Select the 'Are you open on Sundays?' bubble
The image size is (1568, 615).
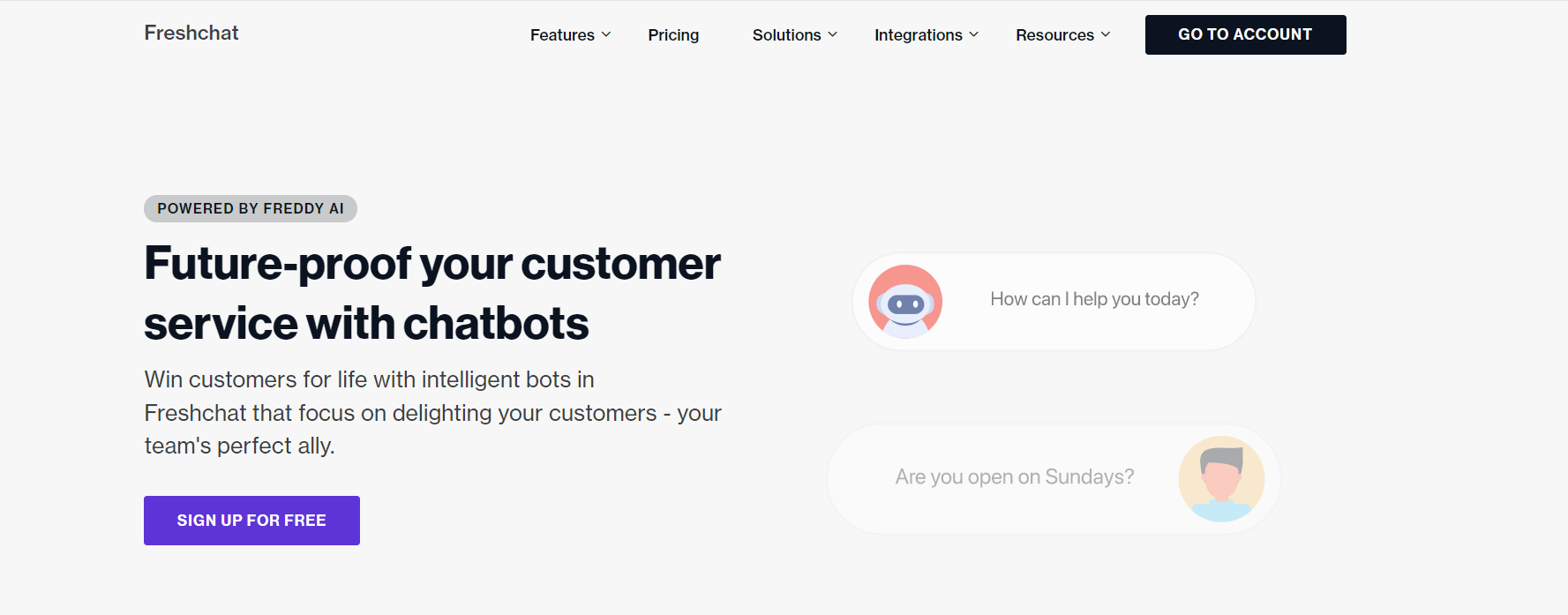tap(1014, 477)
